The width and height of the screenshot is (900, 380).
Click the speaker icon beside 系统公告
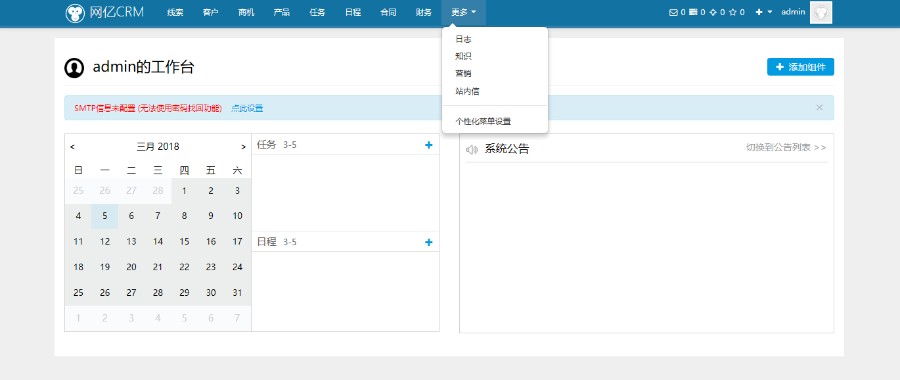pyautogui.click(x=472, y=149)
